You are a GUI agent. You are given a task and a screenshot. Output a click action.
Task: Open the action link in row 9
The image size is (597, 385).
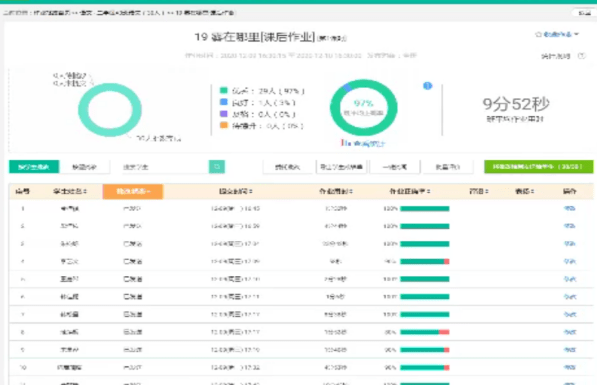click(570, 350)
